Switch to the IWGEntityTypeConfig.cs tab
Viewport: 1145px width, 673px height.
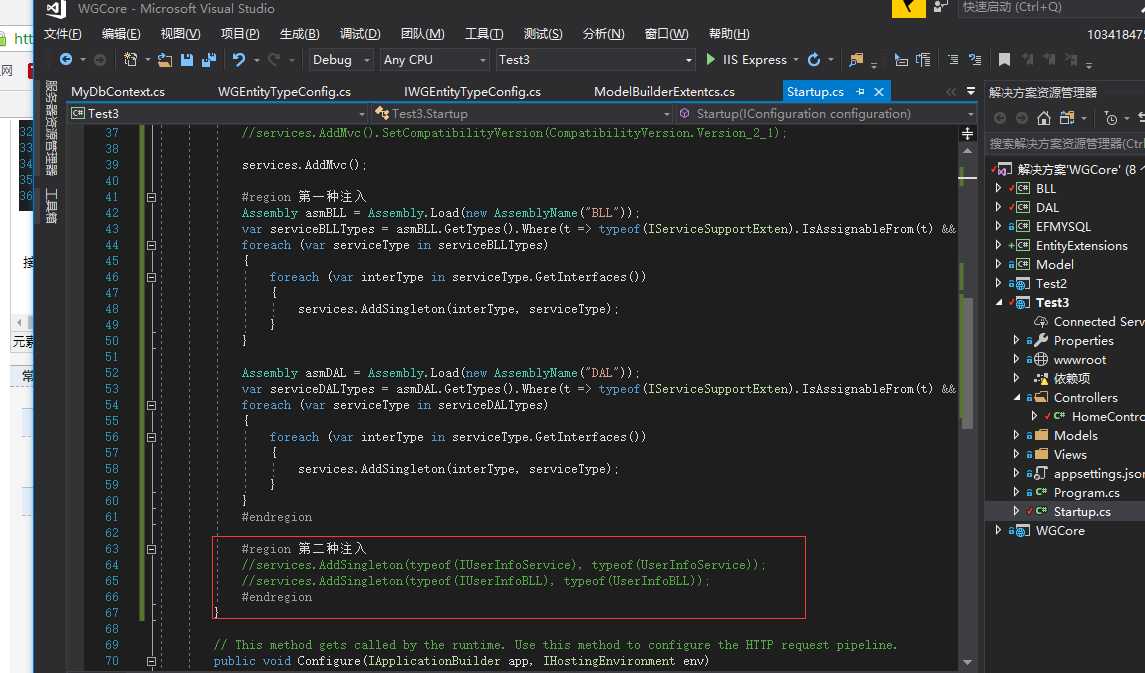[472, 92]
